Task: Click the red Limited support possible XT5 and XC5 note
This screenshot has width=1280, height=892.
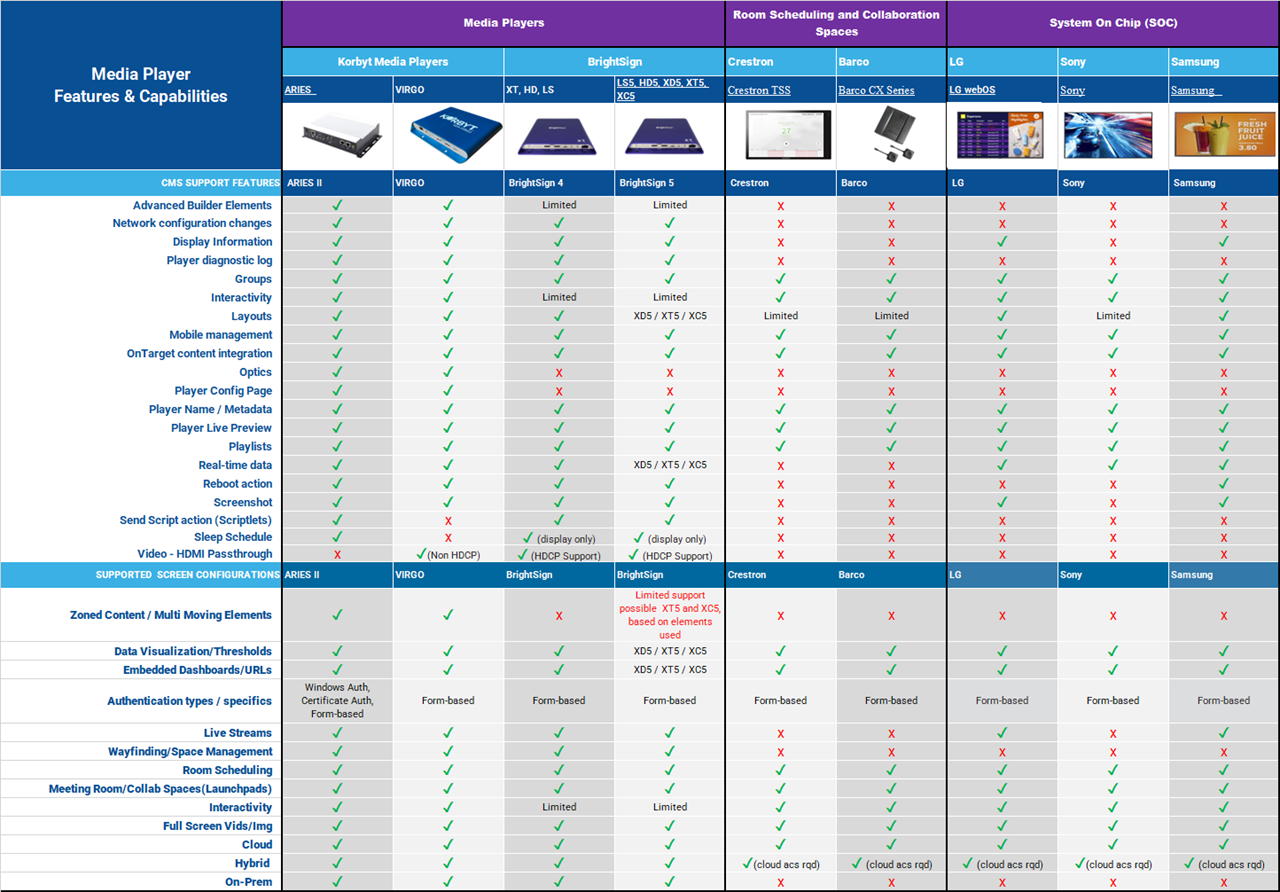Action: click(670, 615)
